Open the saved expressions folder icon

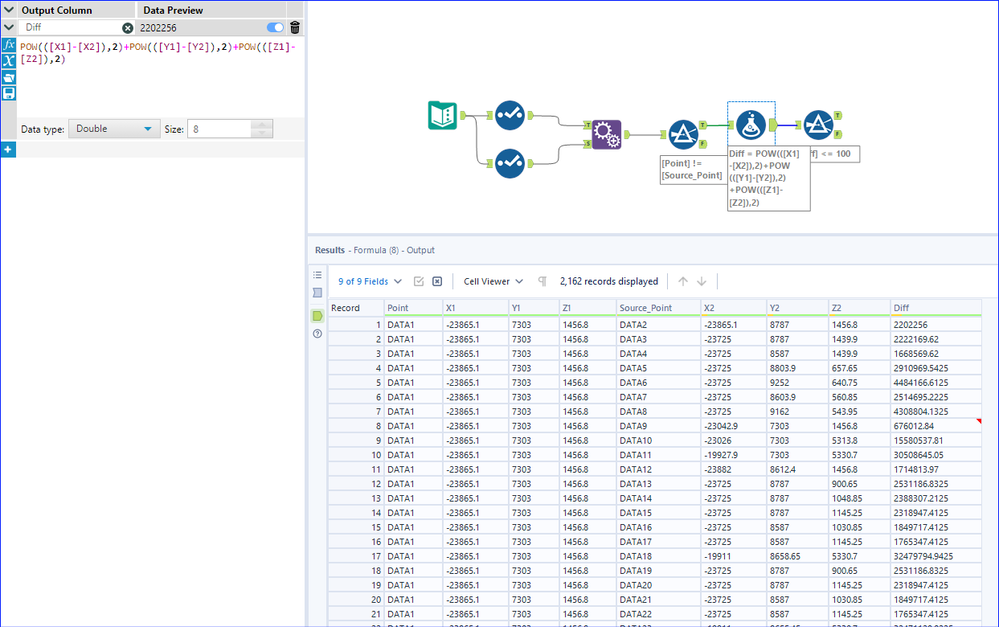[9, 77]
